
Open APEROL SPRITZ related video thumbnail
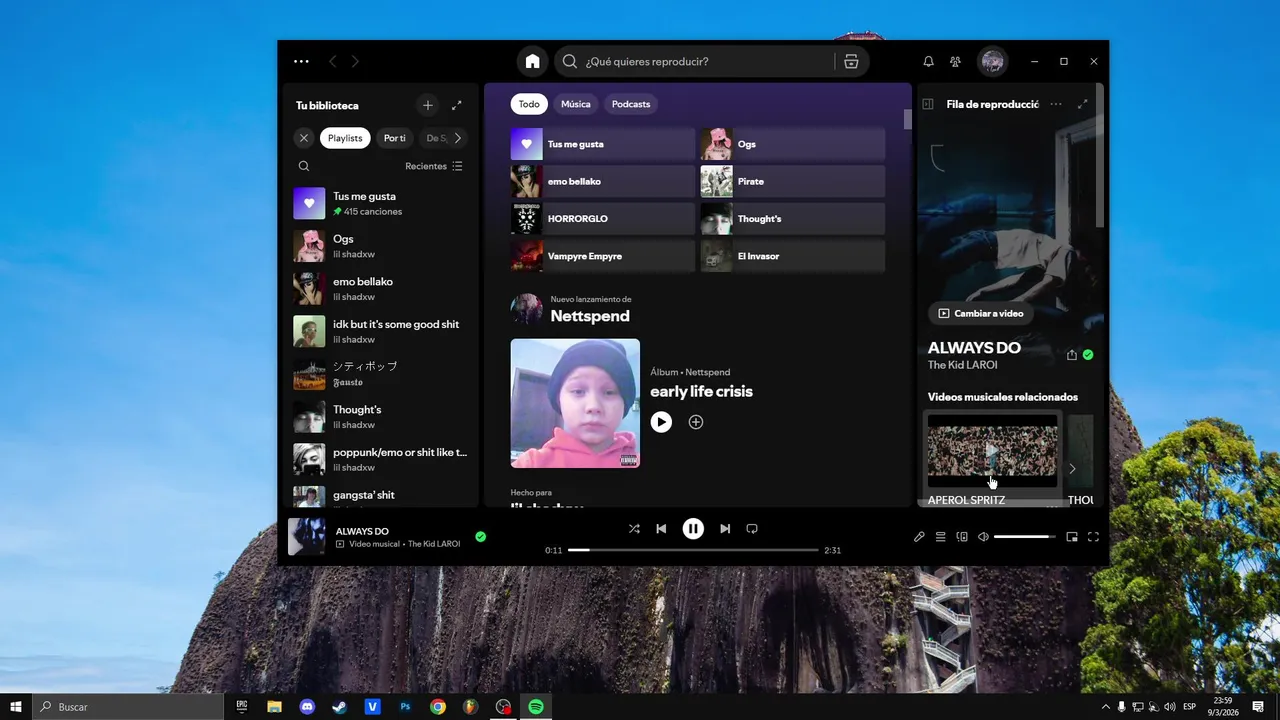992,451
